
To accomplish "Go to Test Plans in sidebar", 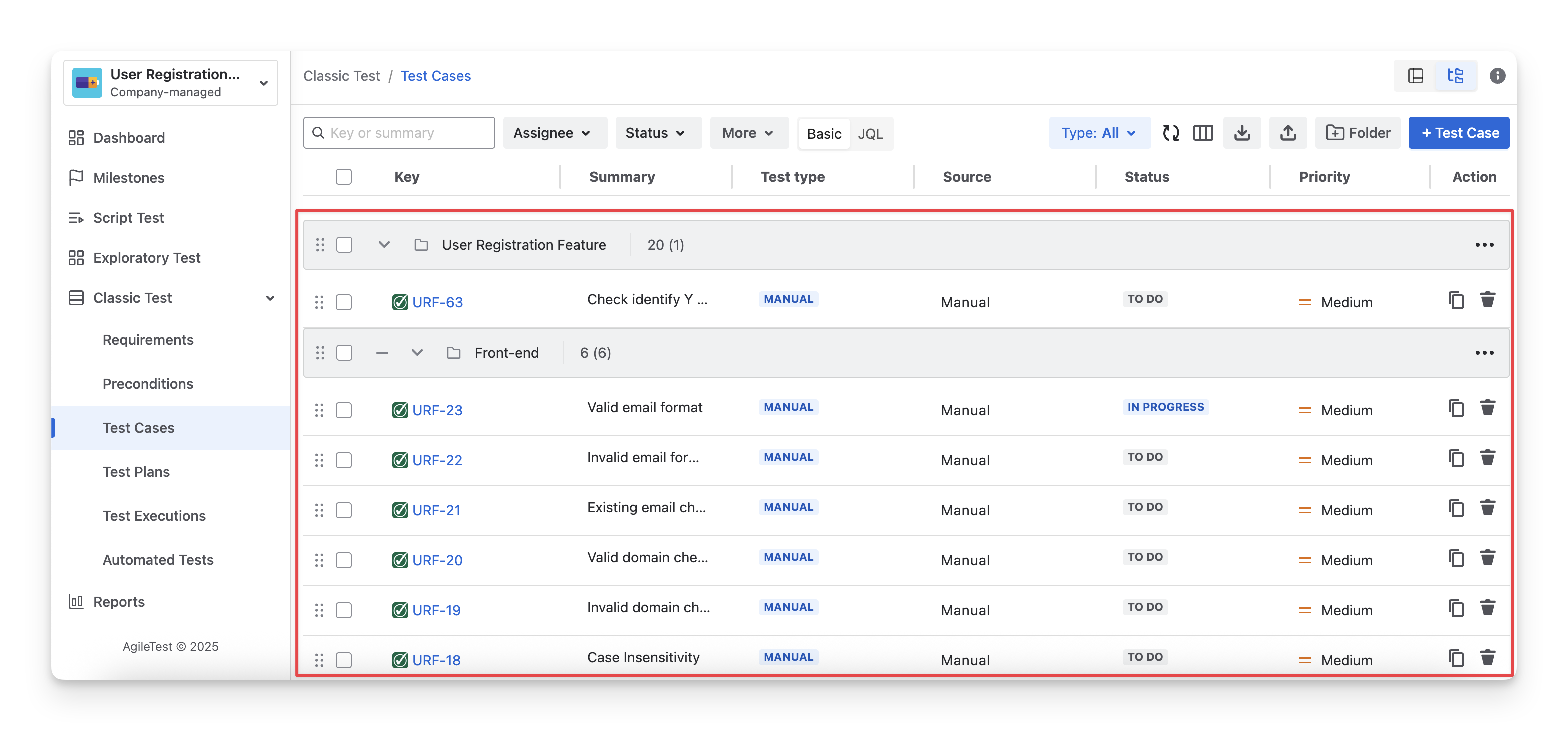I will (x=136, y=472).
